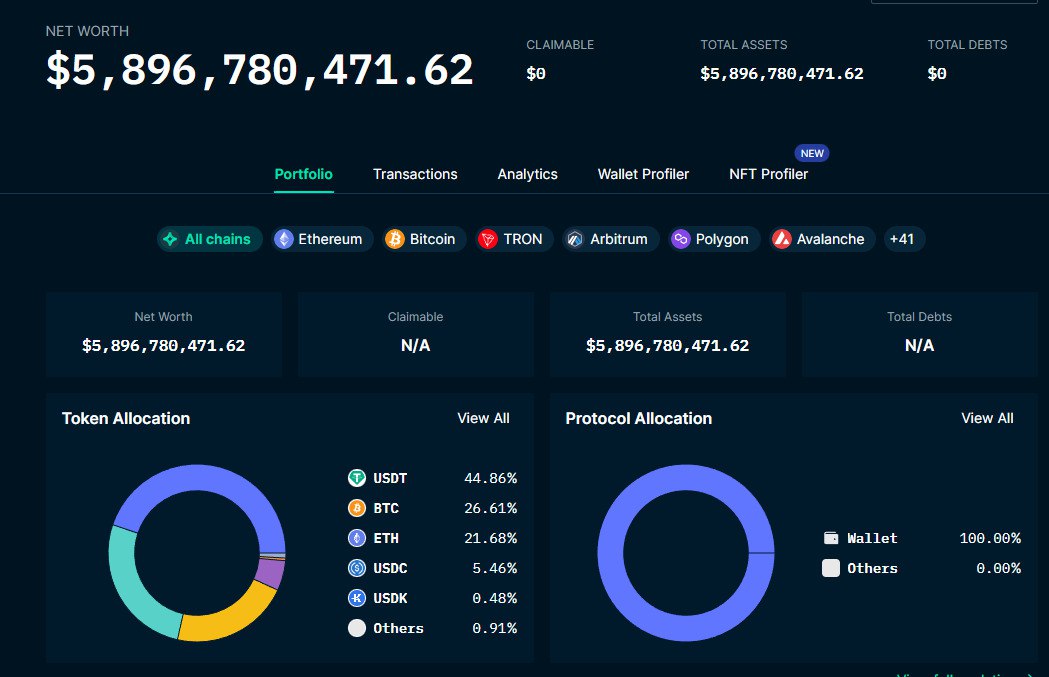Click the Net Worth summary card
1049x677 pixels.
click(164, 334)
